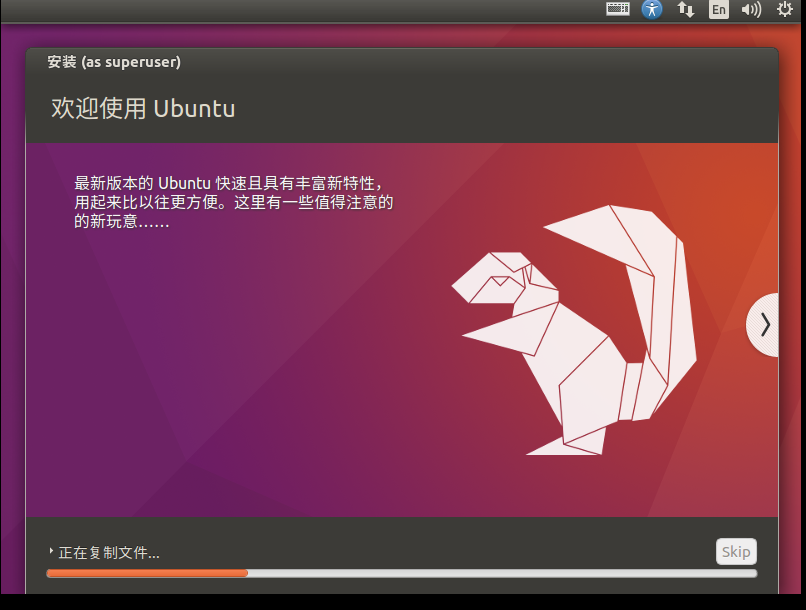Open the accessibility menu icon
Viewport: 806px width, 610px height.
[652, 9]
